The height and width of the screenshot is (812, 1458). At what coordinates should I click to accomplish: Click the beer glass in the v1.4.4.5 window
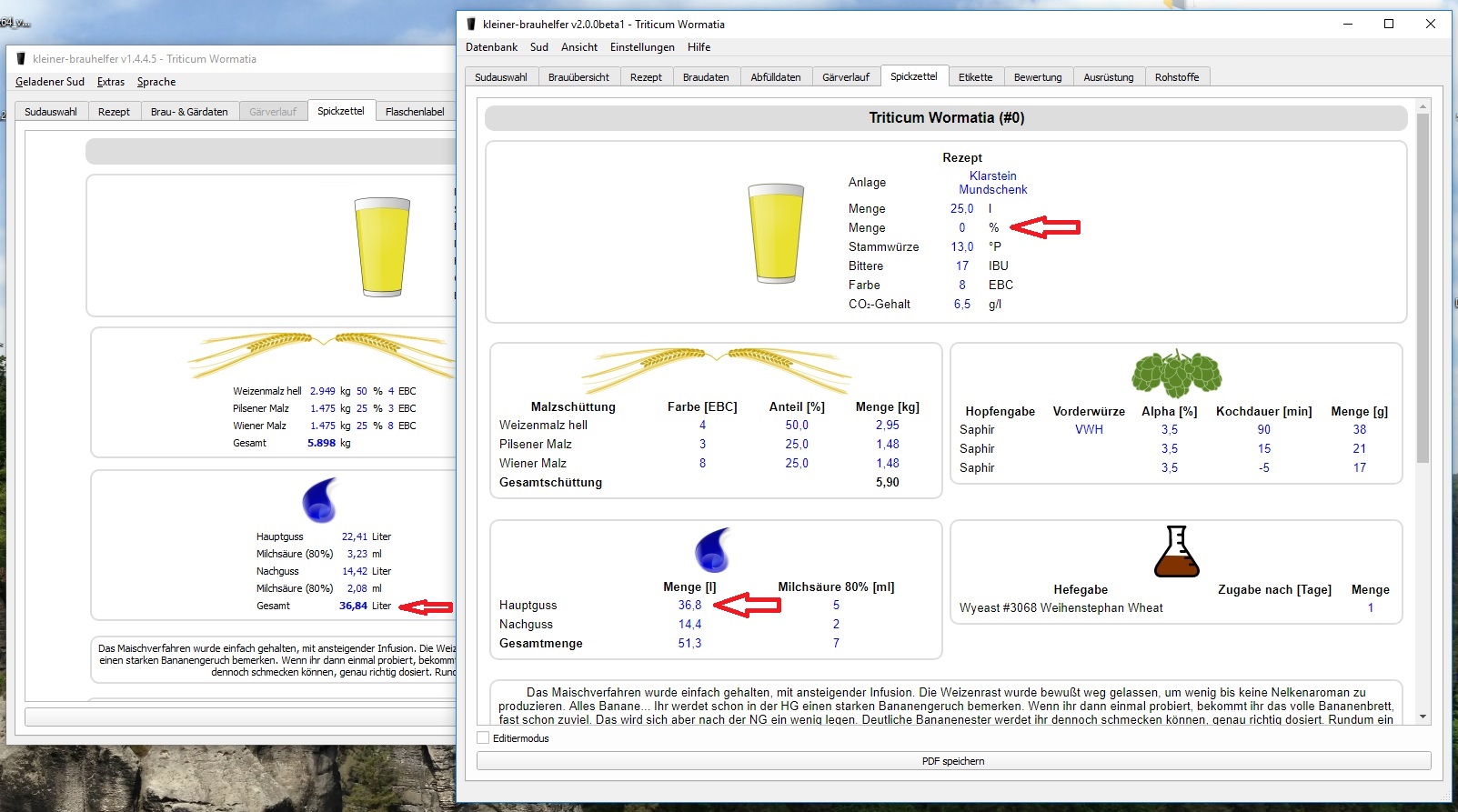tap(382, 246)
